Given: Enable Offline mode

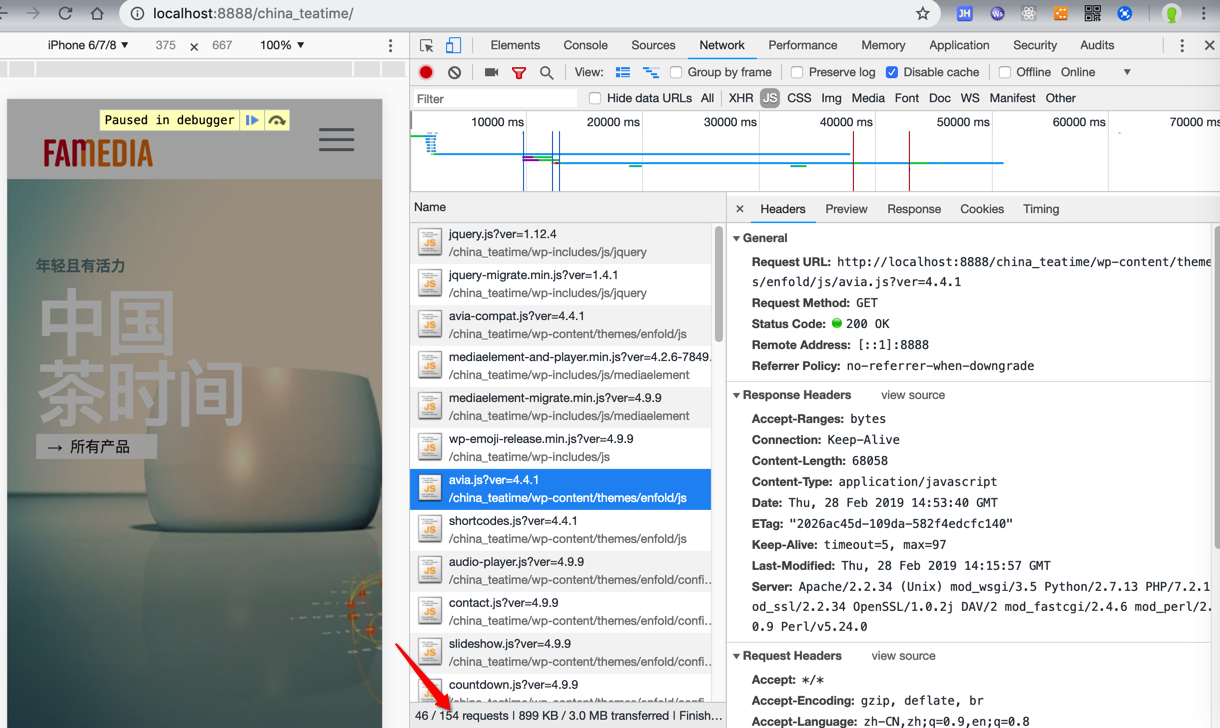Looking at the screenshot, I should coord(1005,72).
